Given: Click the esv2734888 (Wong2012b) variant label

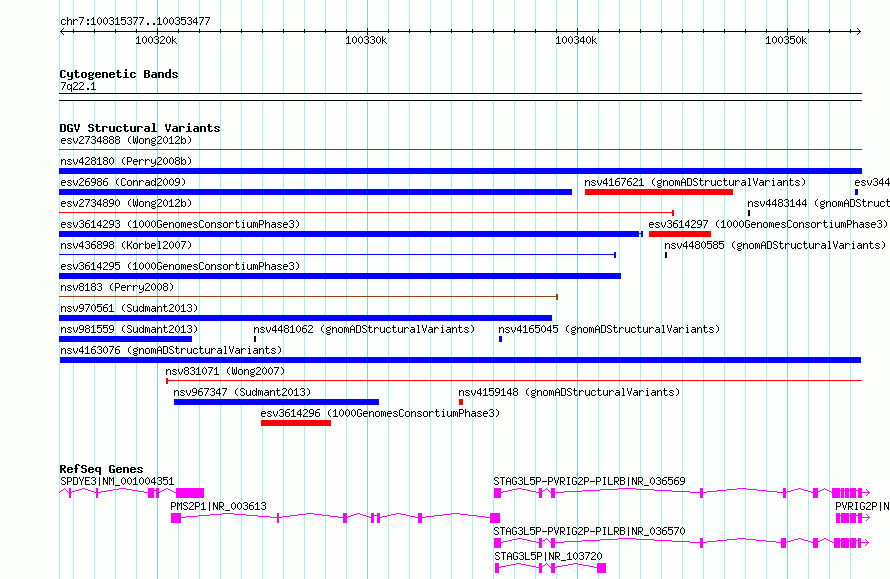Looking at the screenshot, I should click(126, 140).
